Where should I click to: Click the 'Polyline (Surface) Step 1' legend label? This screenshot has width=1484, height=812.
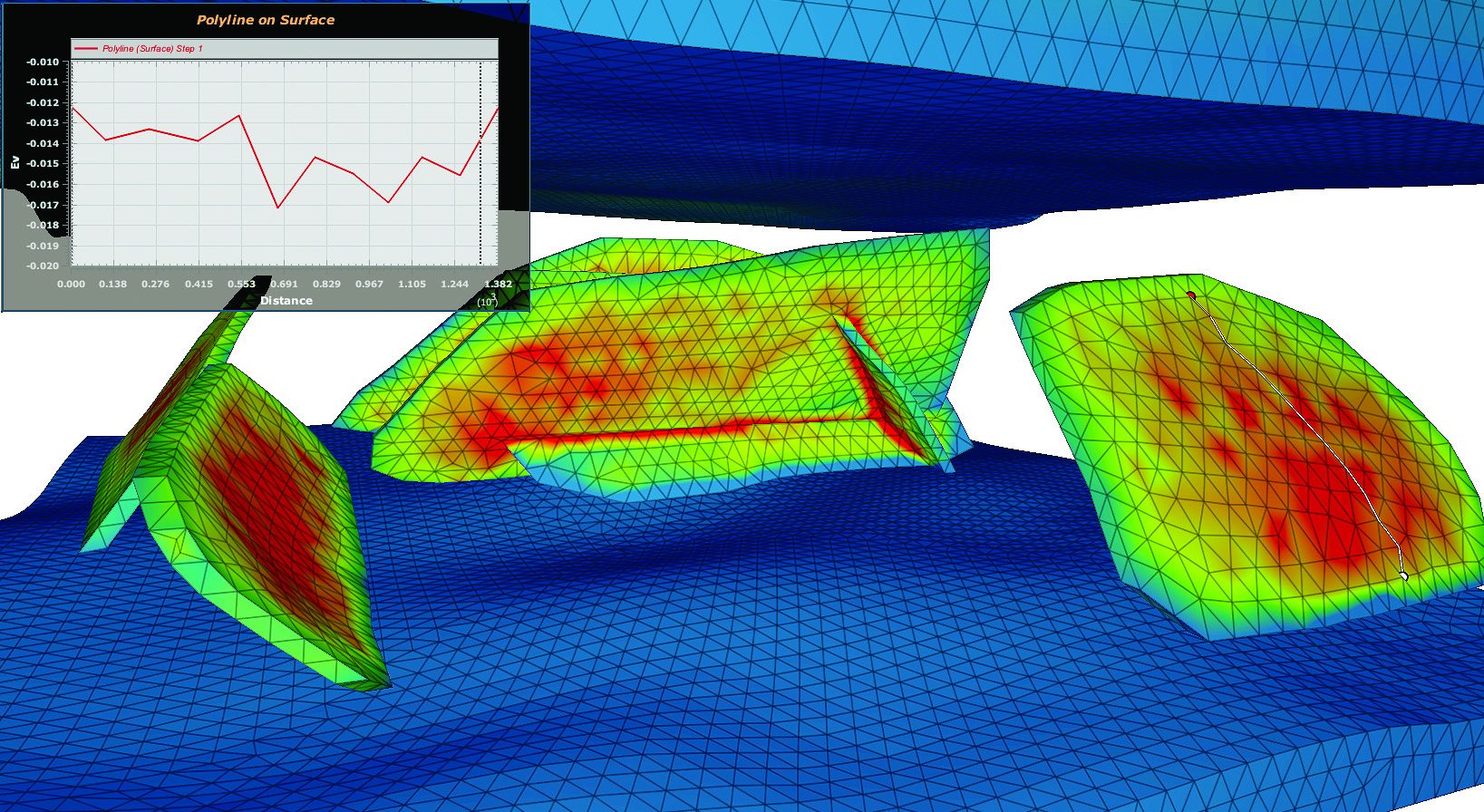[x=152, y=49]
